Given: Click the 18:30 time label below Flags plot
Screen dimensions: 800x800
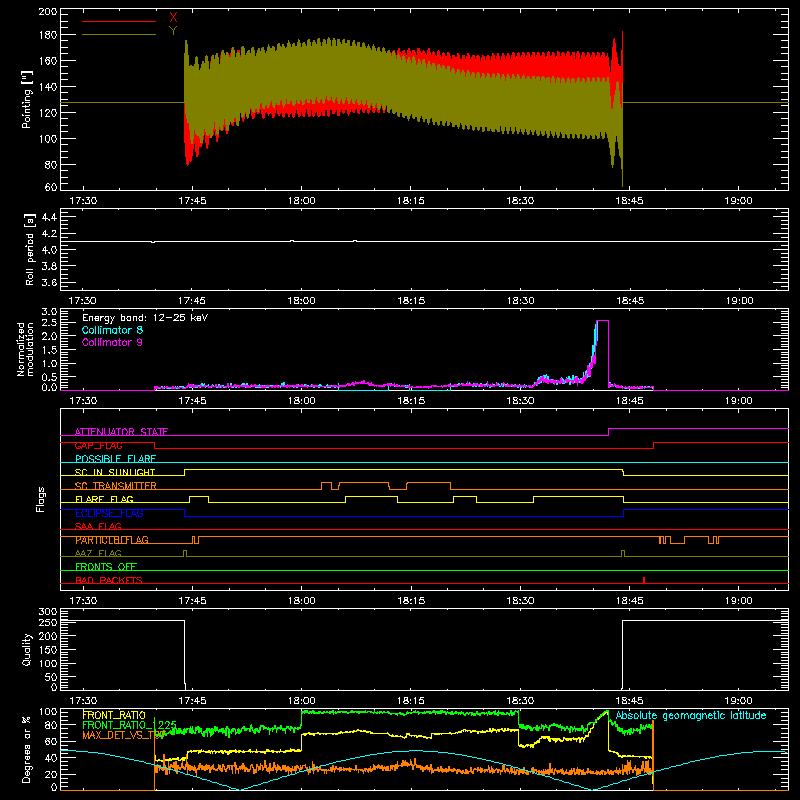Looking at the screenshot, I should (520, 601).
